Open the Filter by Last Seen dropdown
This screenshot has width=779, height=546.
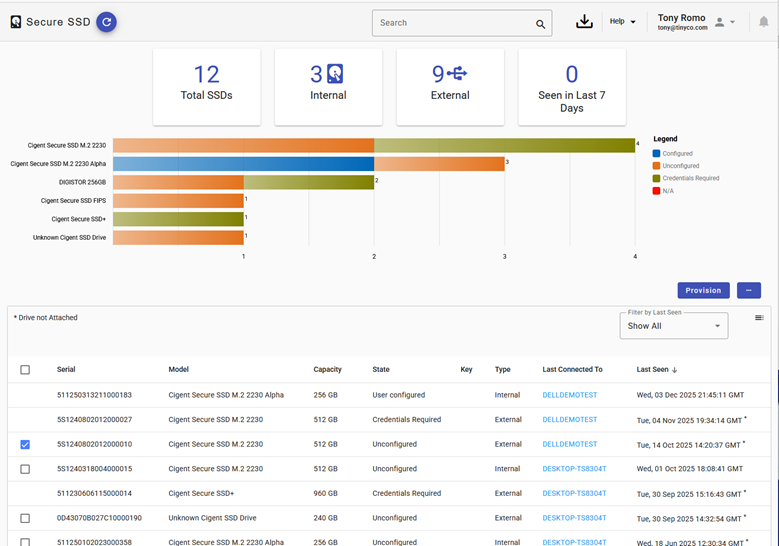674,326
